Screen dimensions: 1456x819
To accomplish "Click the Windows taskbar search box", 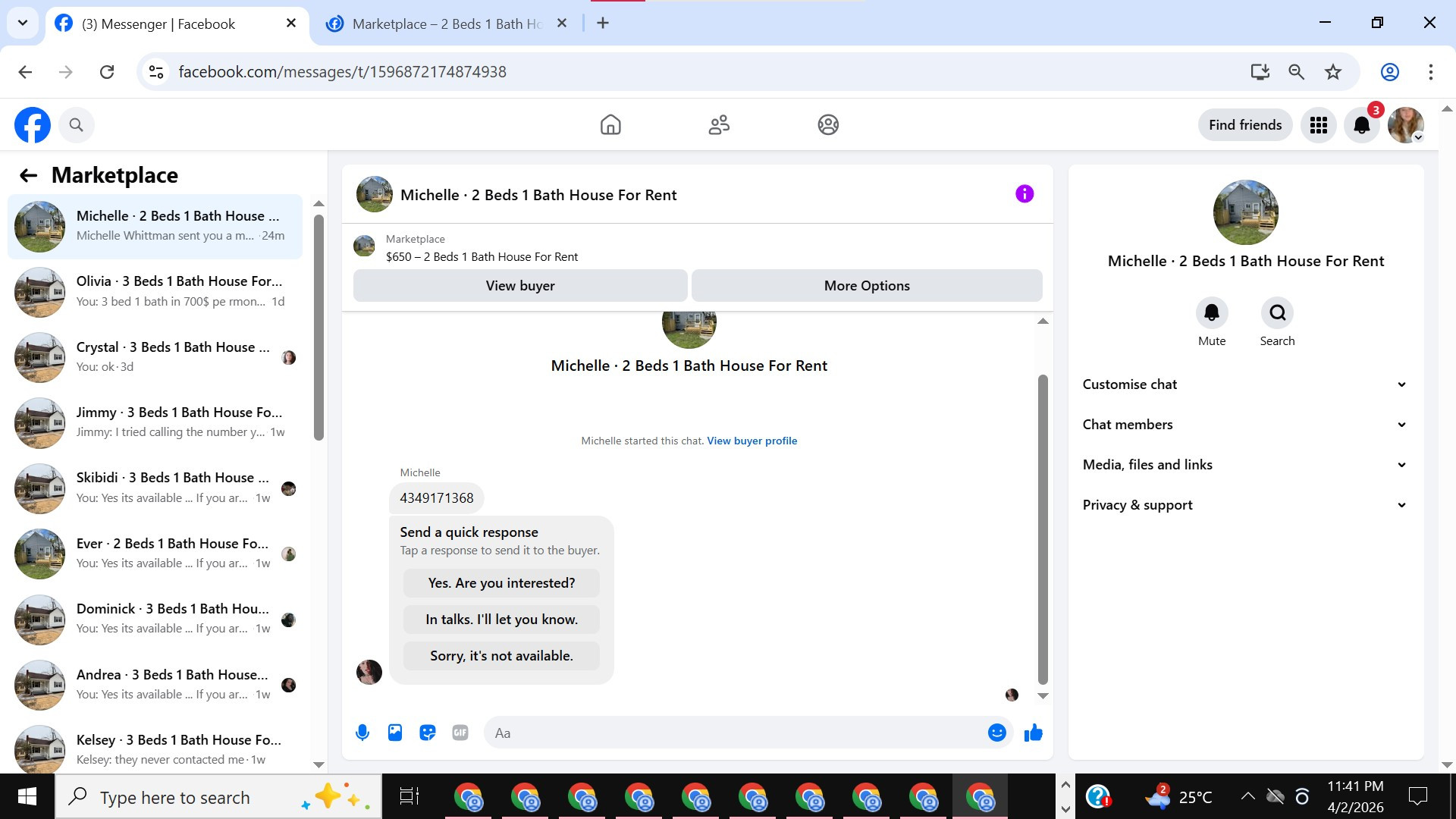I will (218, 797).
